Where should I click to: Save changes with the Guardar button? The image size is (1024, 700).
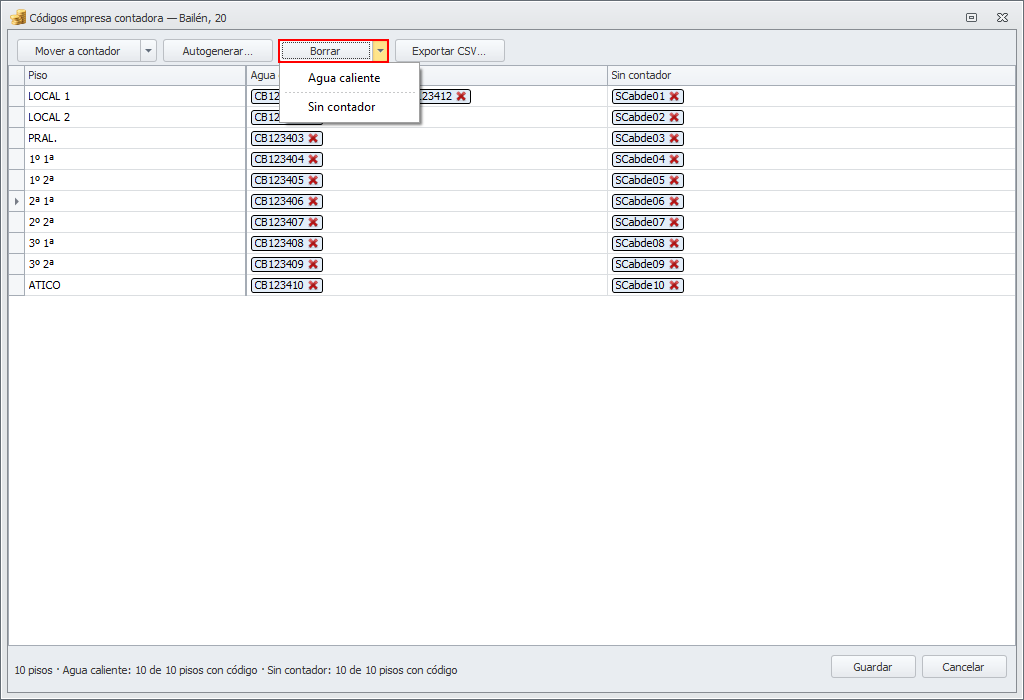click(x=872, y=667)
